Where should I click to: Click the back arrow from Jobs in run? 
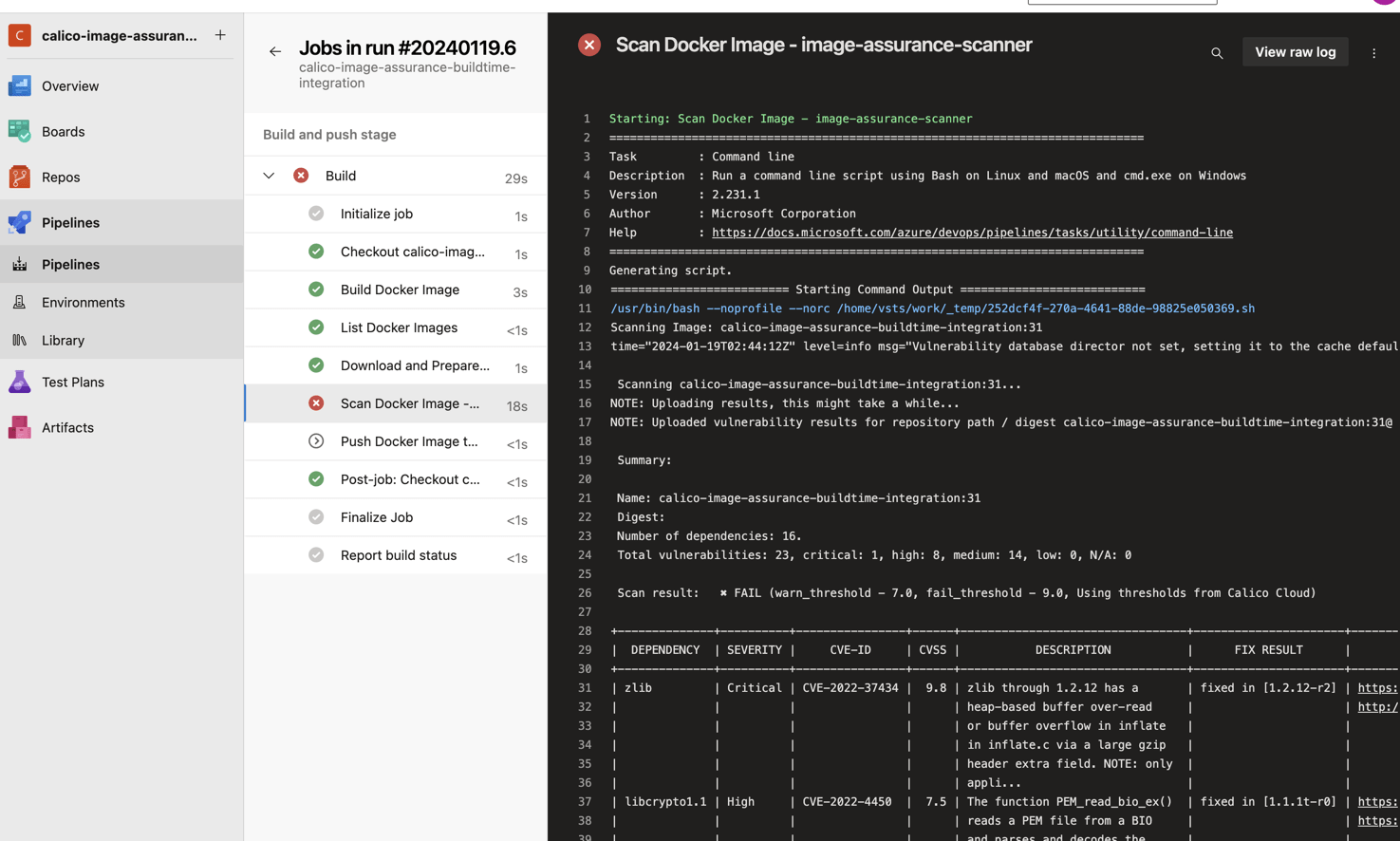[x=274, y=52]
